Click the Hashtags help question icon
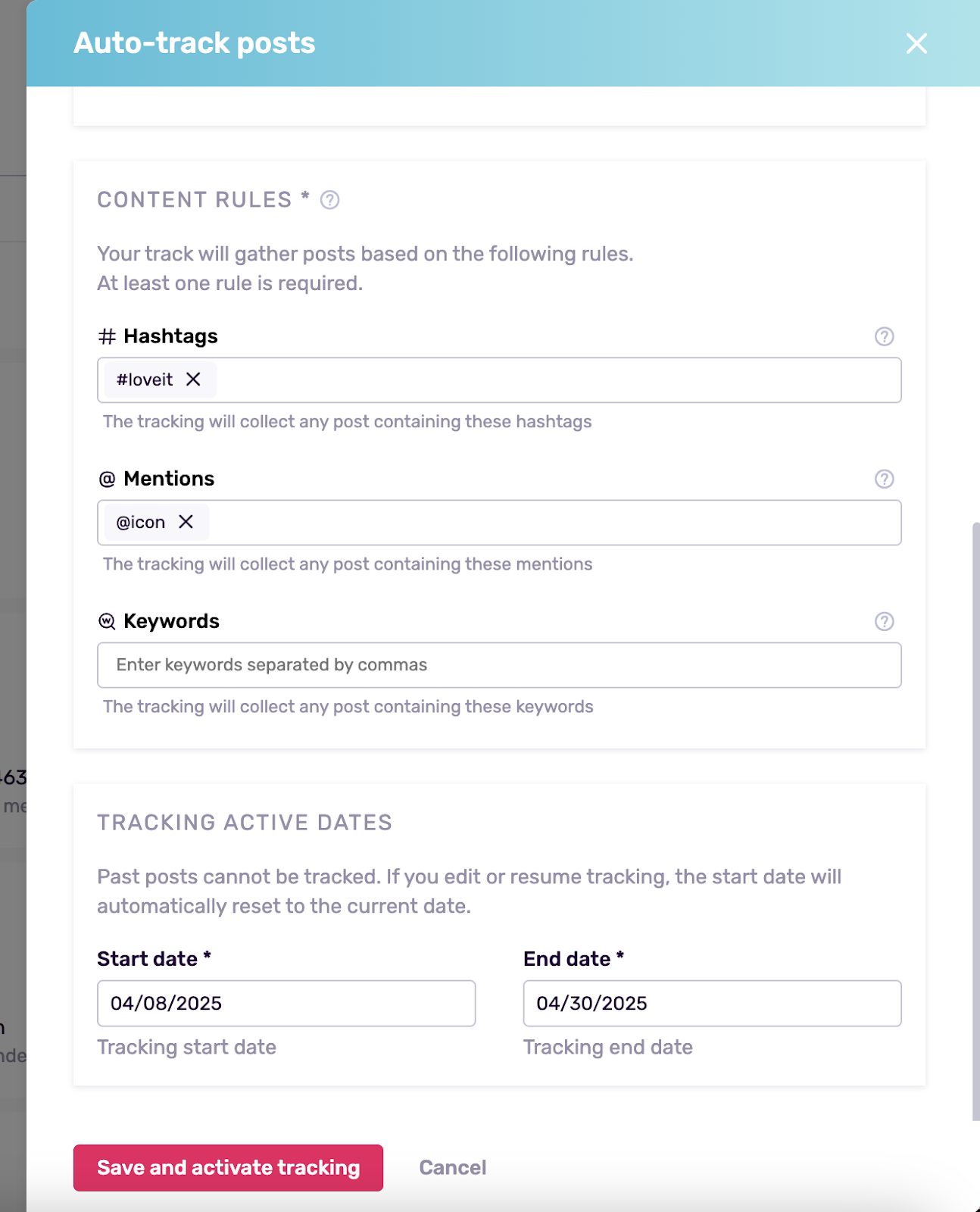The width and height of the screenshot is (980, 1212). pyautogui.click(x=884, y=336)
